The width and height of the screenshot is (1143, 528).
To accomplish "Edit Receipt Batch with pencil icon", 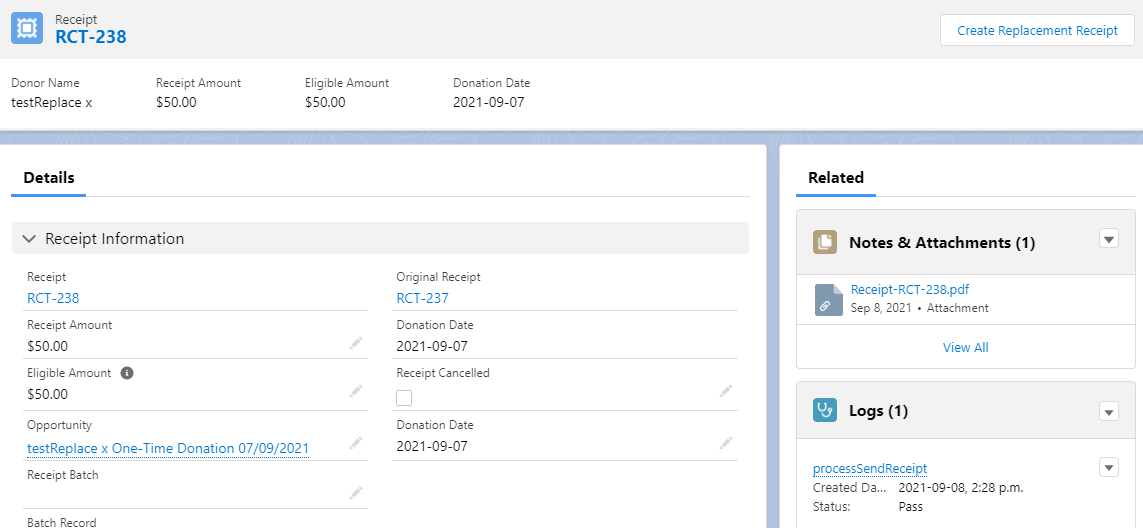I will [356, 492].
